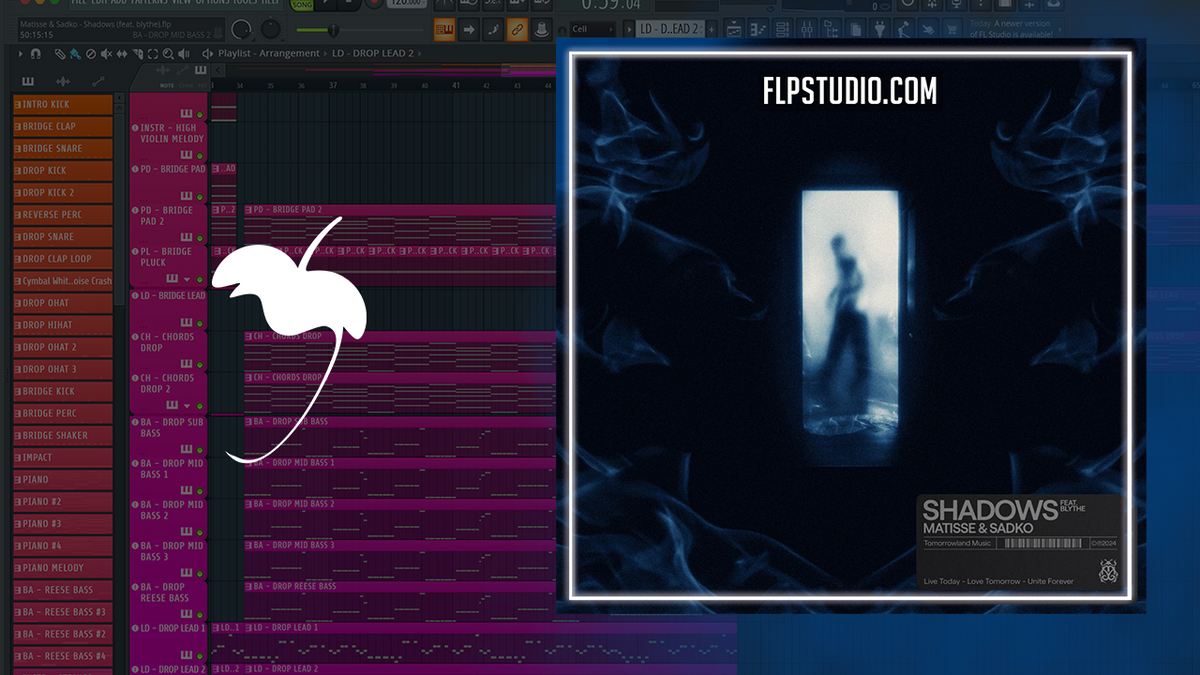Open the Channel rack from the toolbar
1200x675 pixels.
[x=782, y=28]
